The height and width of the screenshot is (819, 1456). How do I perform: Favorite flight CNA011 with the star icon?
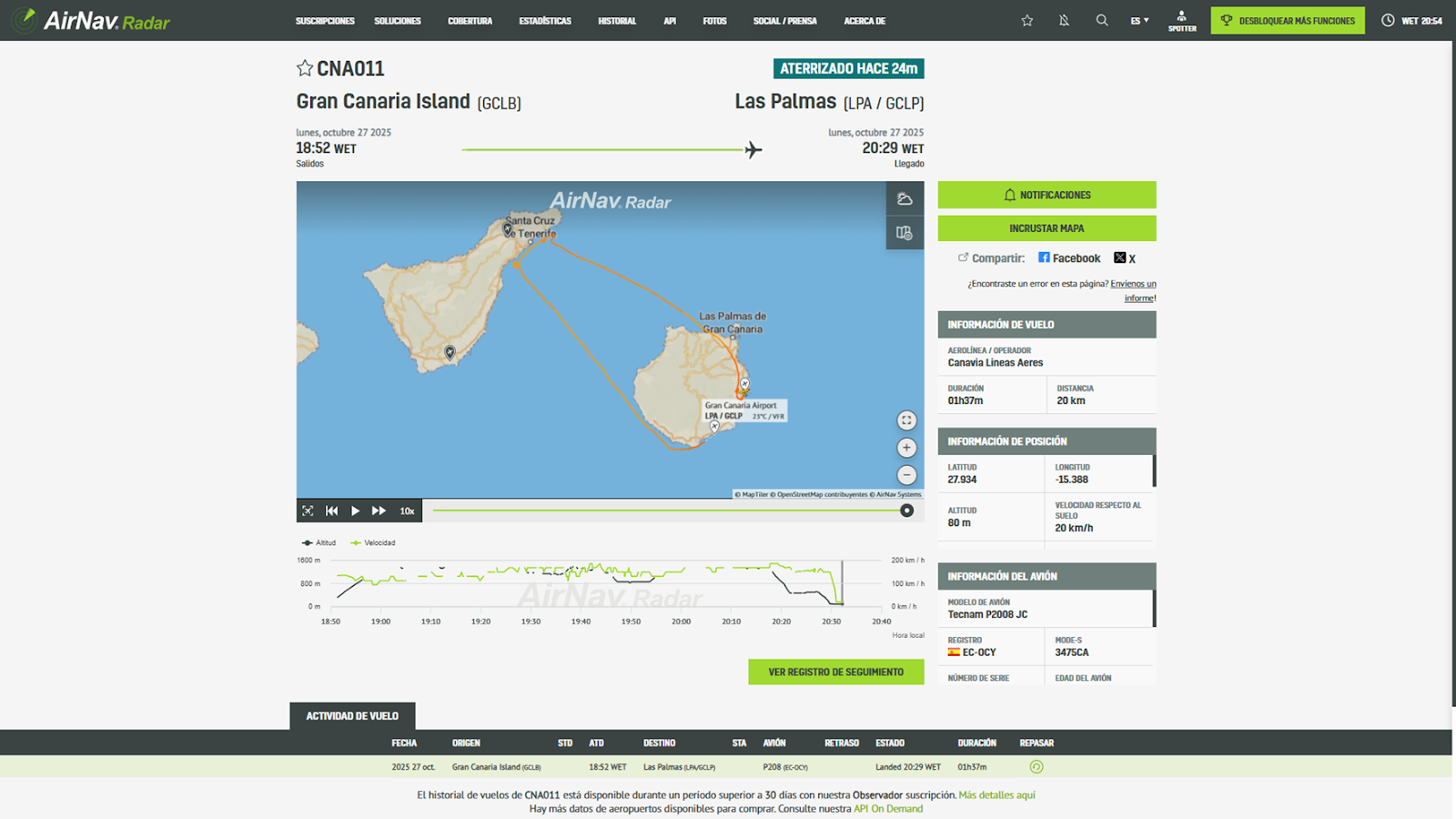pyautogui.click(x=305, y=68)
